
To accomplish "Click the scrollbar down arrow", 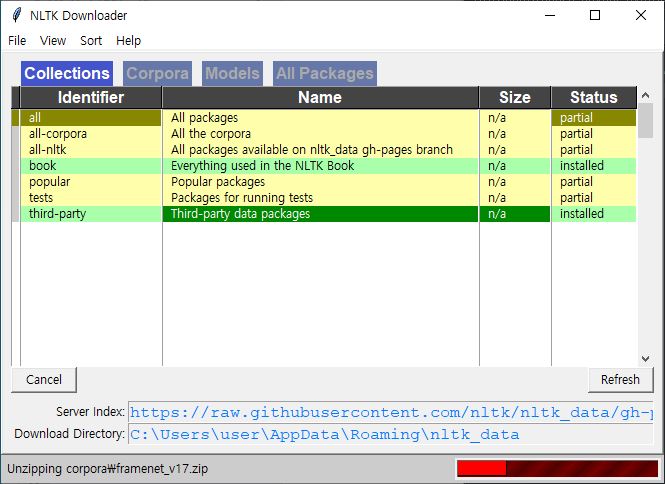I will coord(645,359).
